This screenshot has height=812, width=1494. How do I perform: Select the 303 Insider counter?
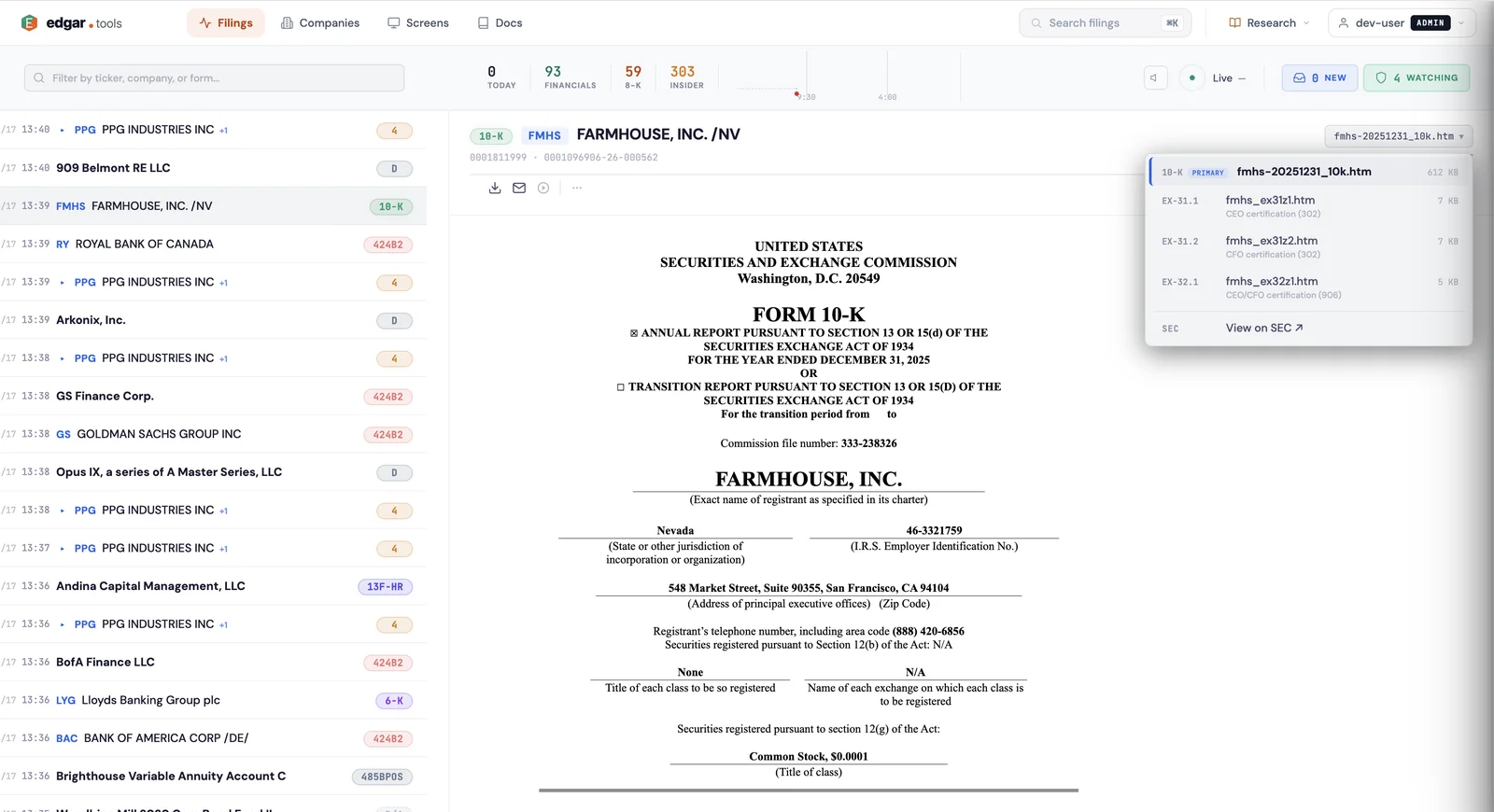(x=686, y=77)
